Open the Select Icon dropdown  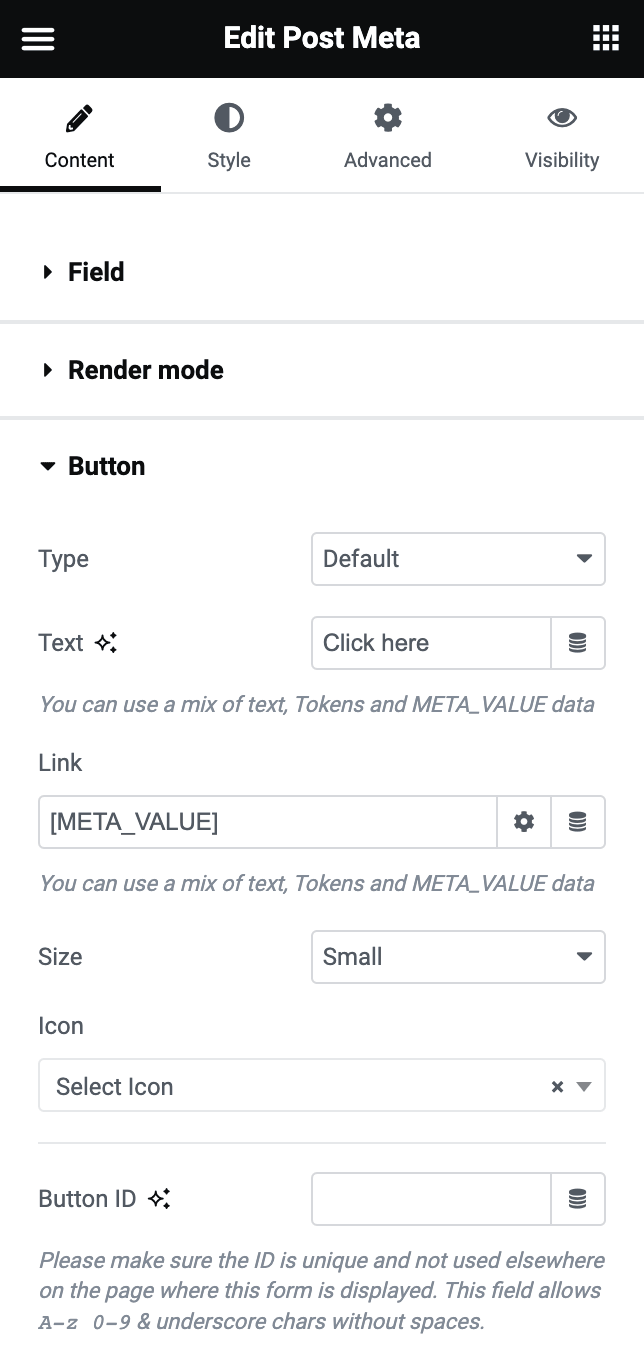(300, 1086)
